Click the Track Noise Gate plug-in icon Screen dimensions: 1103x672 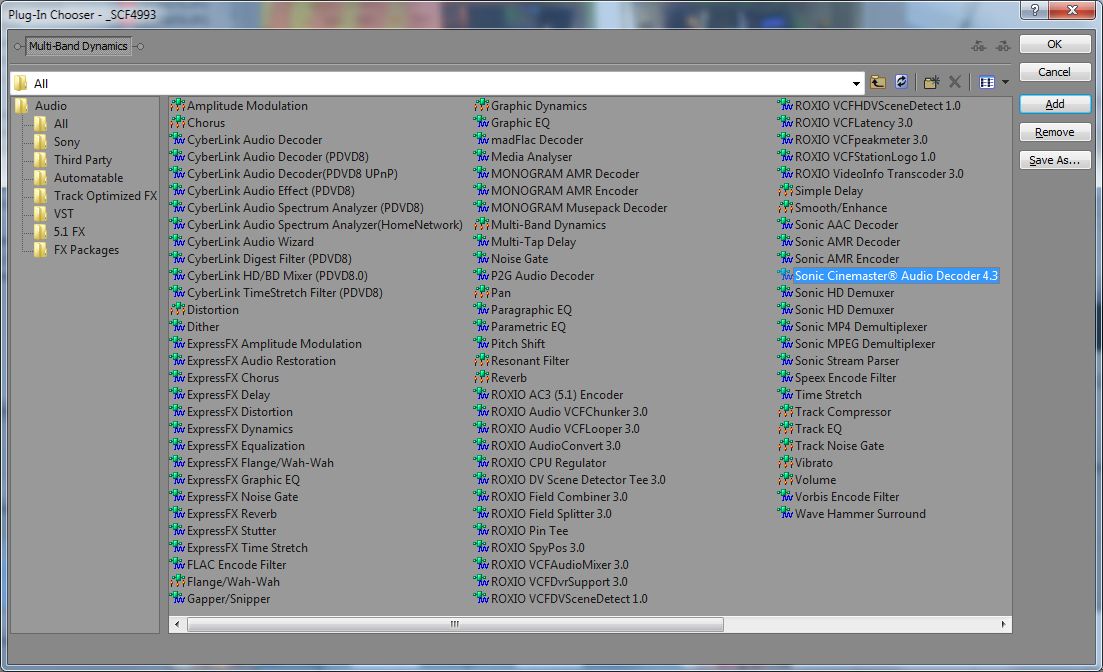[786, 445]
